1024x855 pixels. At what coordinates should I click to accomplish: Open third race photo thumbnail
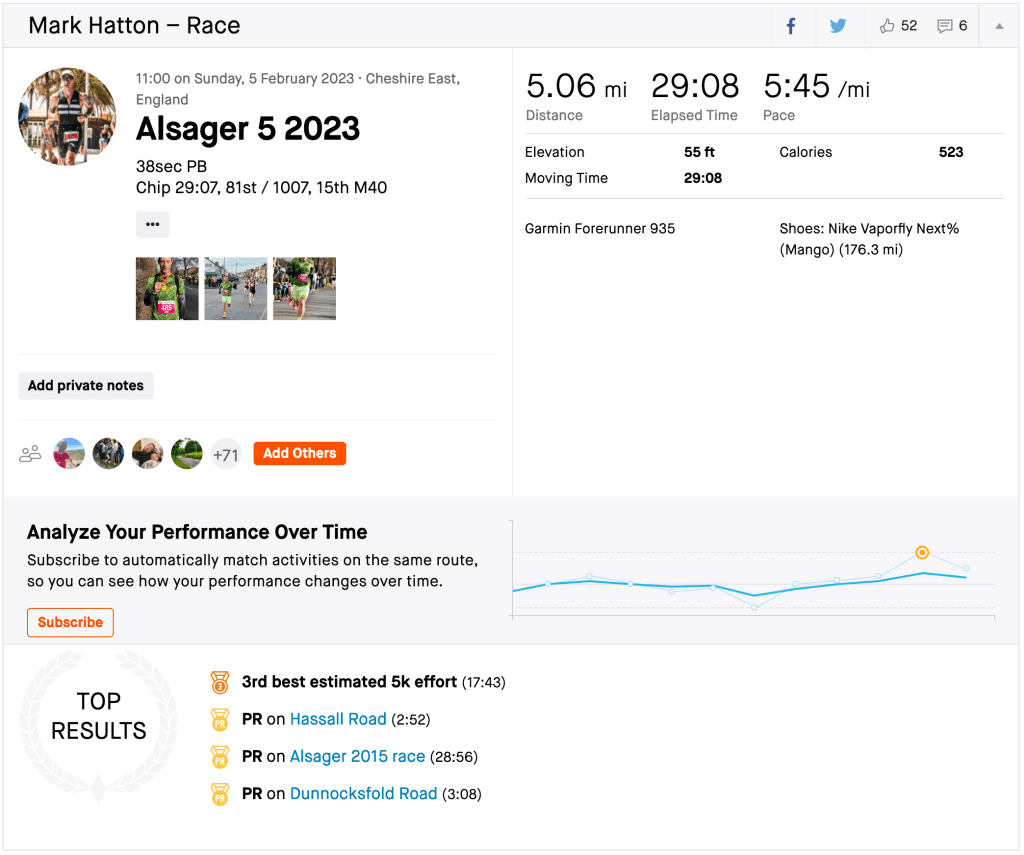click(304, 288)
